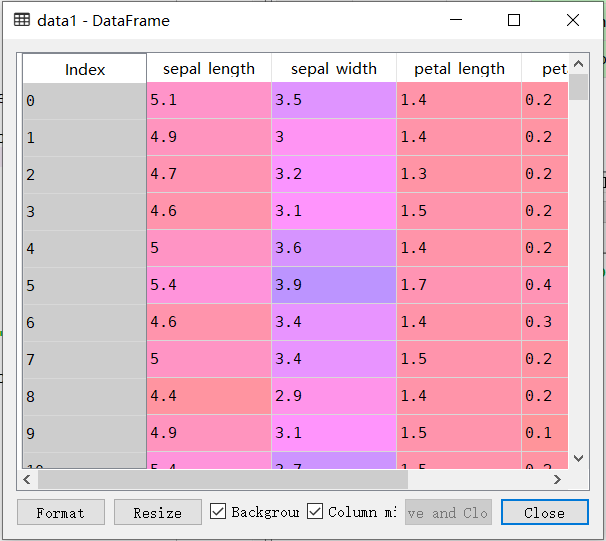The image size is (606, 541).
Task: Sort by the sepal length column header
Action: pos(209,69)
